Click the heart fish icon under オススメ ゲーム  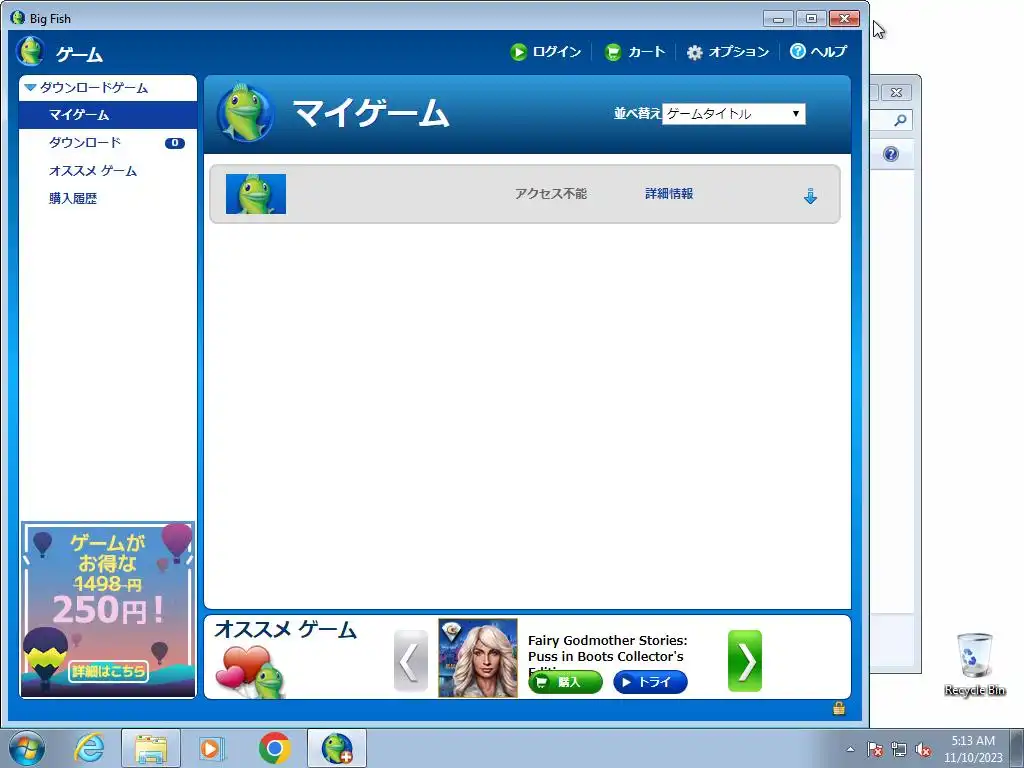[251, 671]
